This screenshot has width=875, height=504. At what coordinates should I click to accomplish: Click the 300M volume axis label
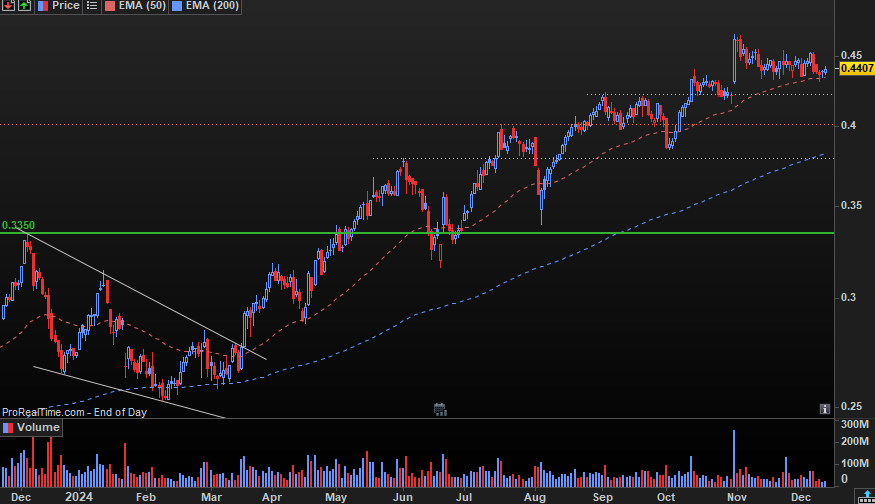tap(854, 425)
